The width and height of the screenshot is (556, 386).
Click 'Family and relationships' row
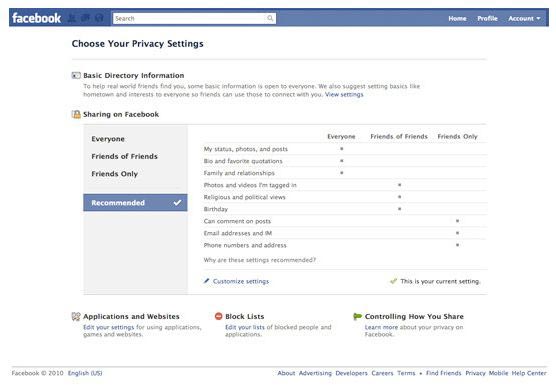[345, 173]
